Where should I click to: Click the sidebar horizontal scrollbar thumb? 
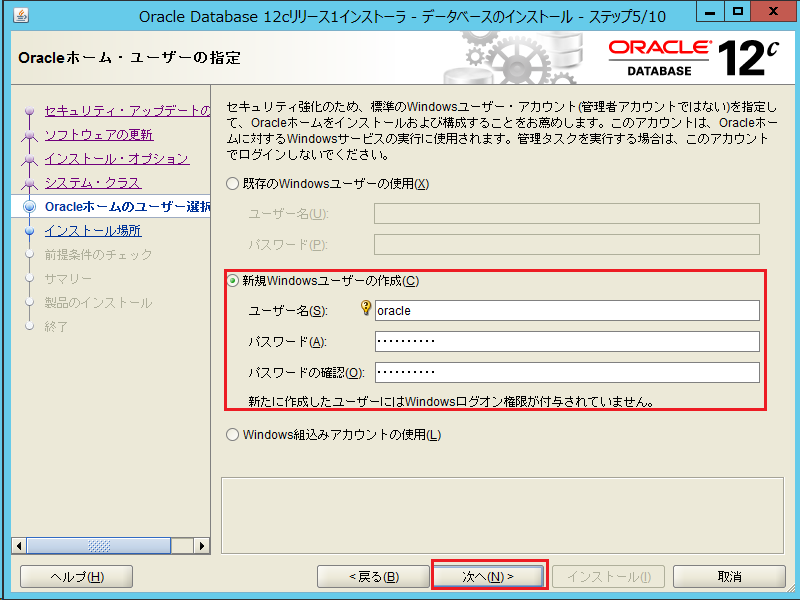(98, 546)
